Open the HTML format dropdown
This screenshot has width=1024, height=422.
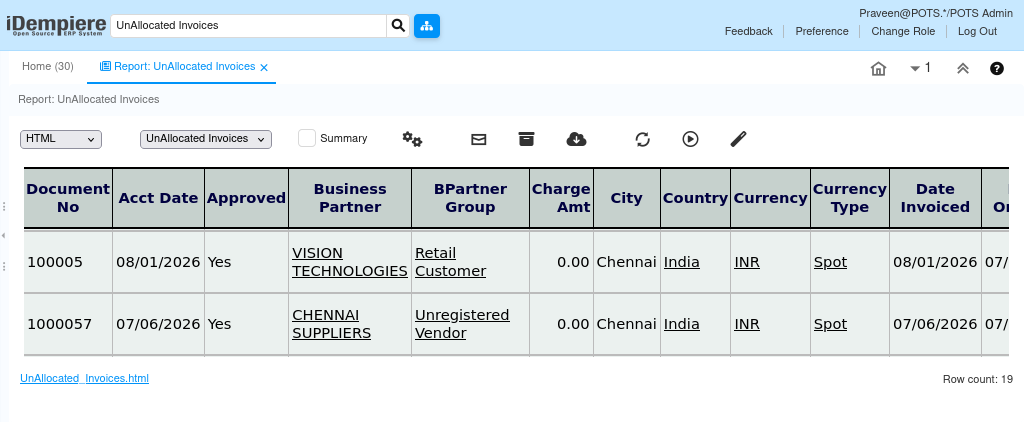(x=61, y=139)
